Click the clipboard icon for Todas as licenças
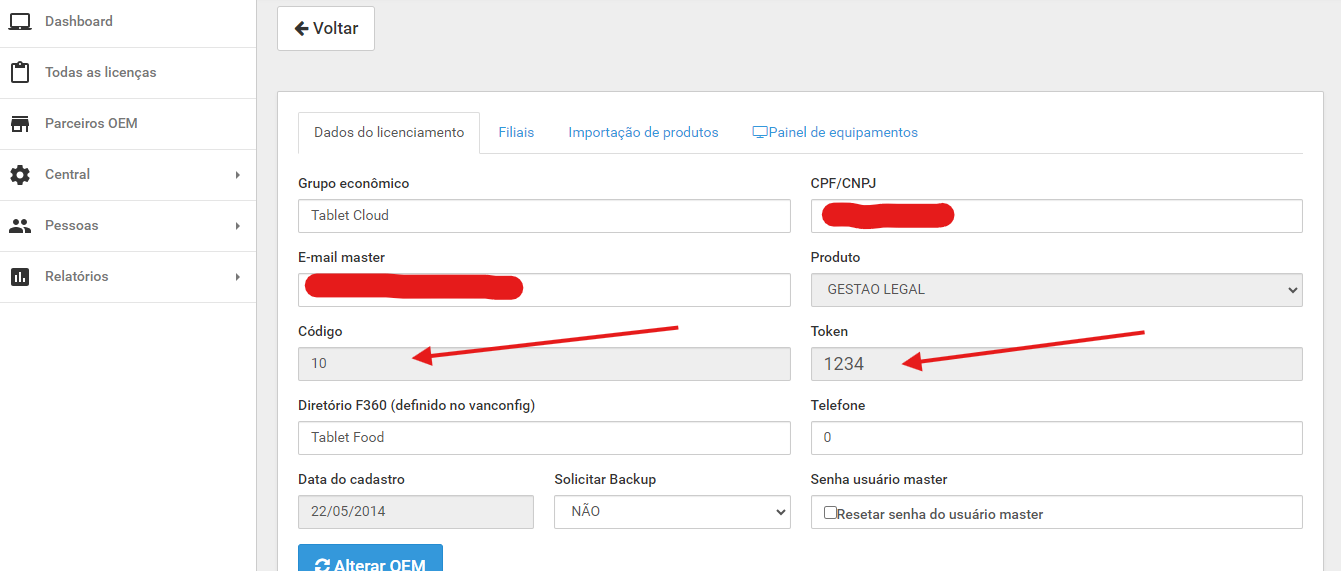Screen dimensions: 1341x571 pyautogui.click(x=20, y=73)
